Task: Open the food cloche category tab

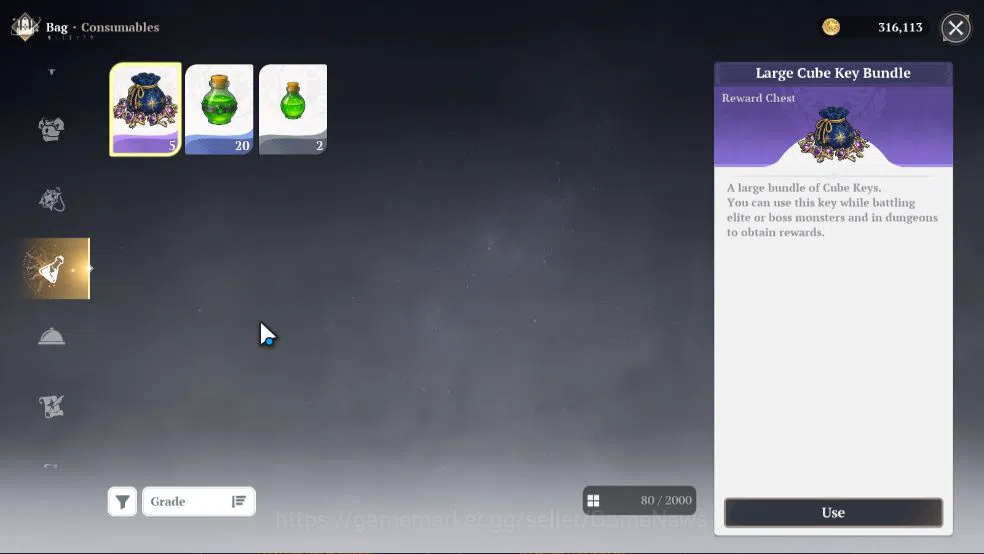Action: pos(51,337)
